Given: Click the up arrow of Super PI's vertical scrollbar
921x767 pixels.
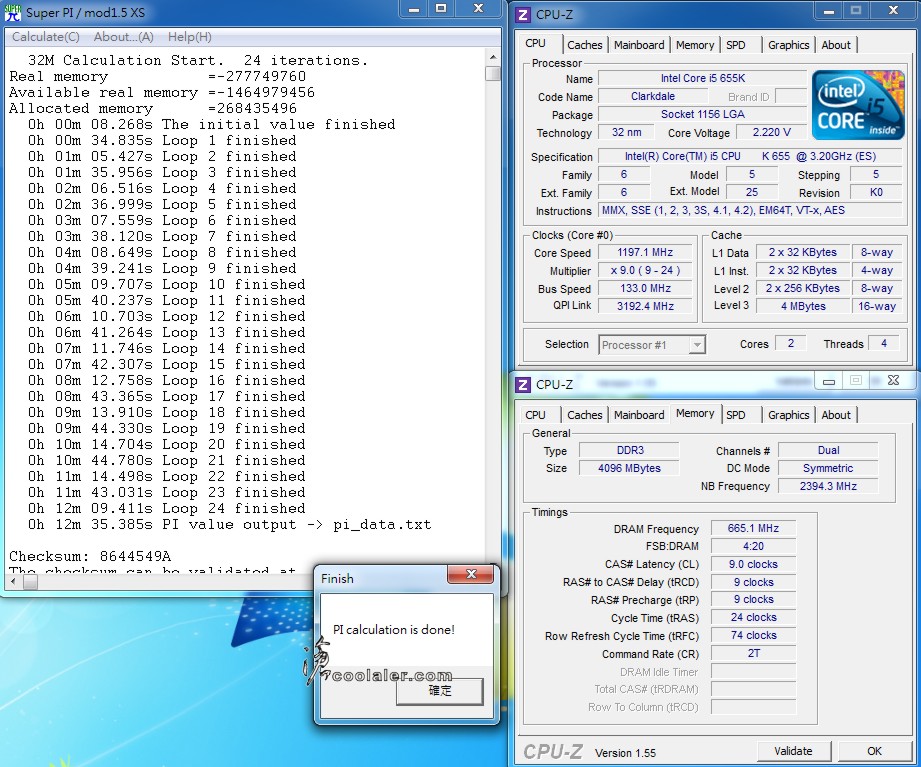Looking at the screenshot, I should tap(493, 57).
